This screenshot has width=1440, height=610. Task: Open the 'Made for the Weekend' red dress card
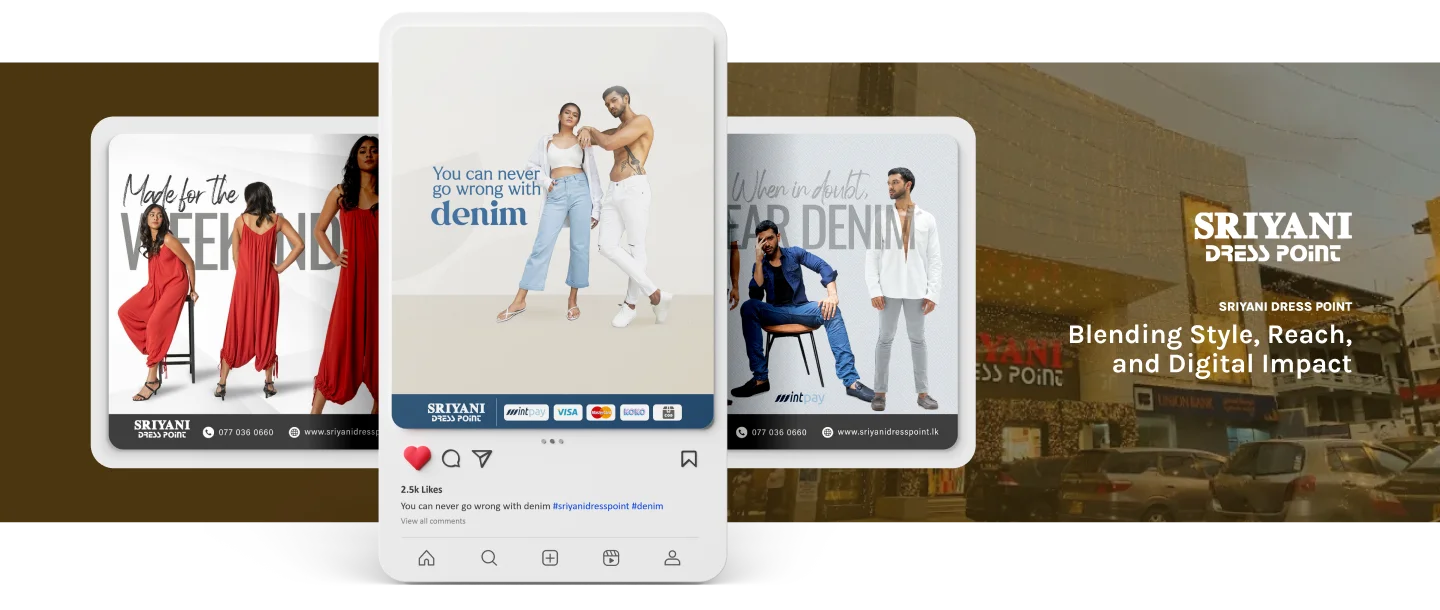click(x=244, y=291)
